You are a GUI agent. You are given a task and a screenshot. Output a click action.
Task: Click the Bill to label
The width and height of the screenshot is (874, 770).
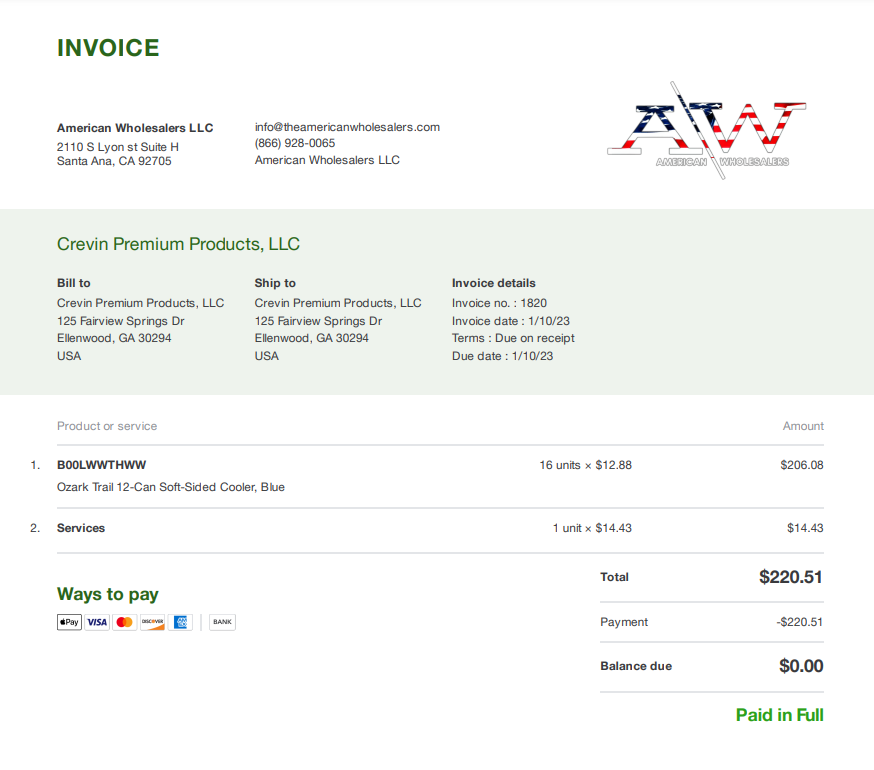74,283
